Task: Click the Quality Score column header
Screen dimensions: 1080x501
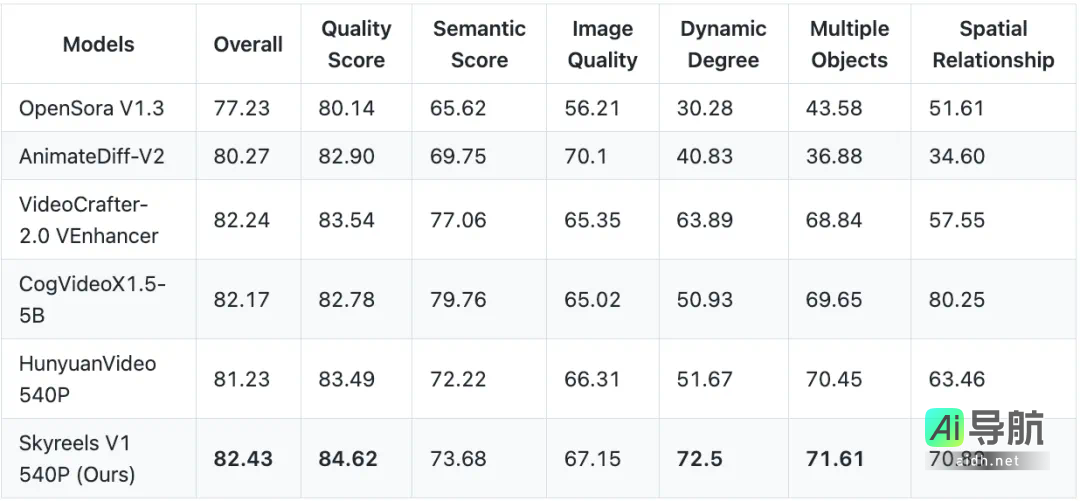Action: (x=356, y=44)
